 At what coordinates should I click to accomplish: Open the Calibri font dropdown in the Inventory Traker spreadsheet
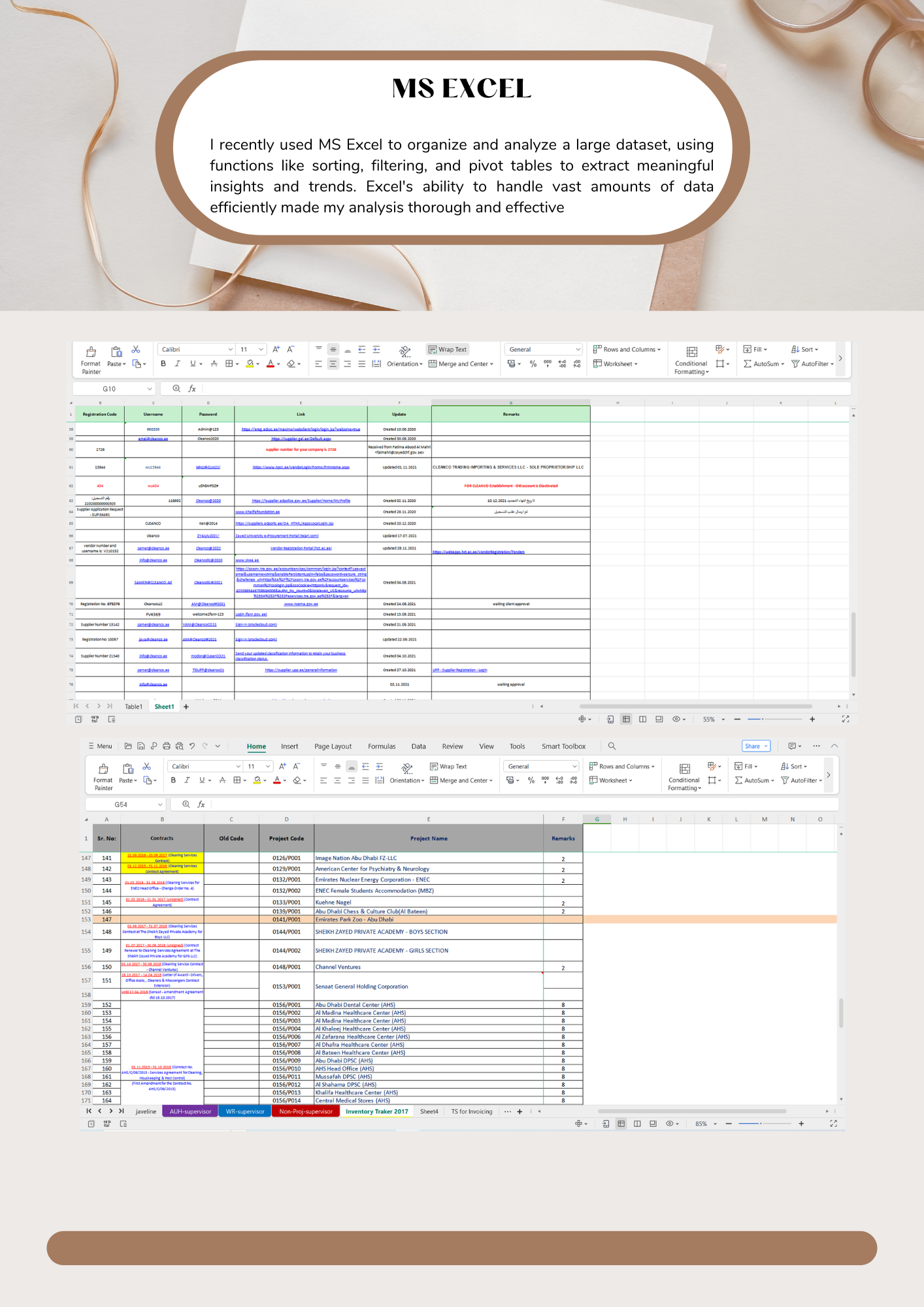point(239,766)
